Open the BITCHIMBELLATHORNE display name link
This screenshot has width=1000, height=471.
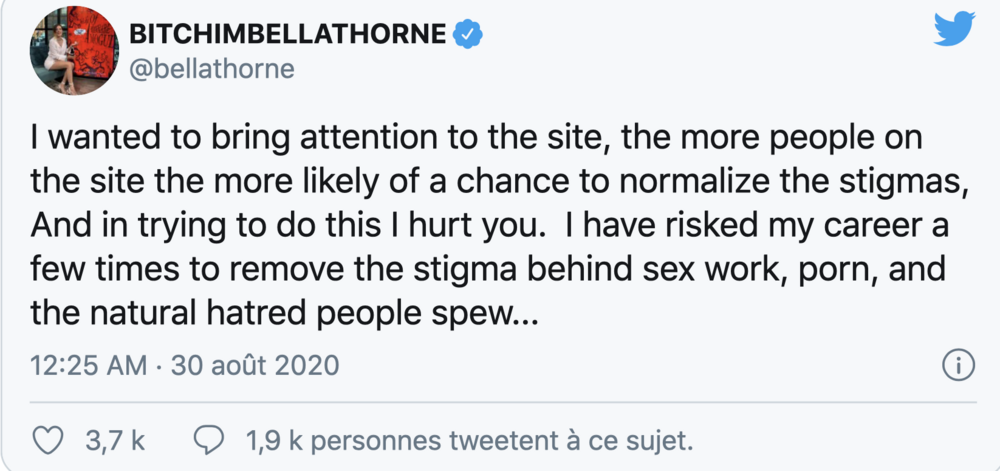tap(288, 33)
